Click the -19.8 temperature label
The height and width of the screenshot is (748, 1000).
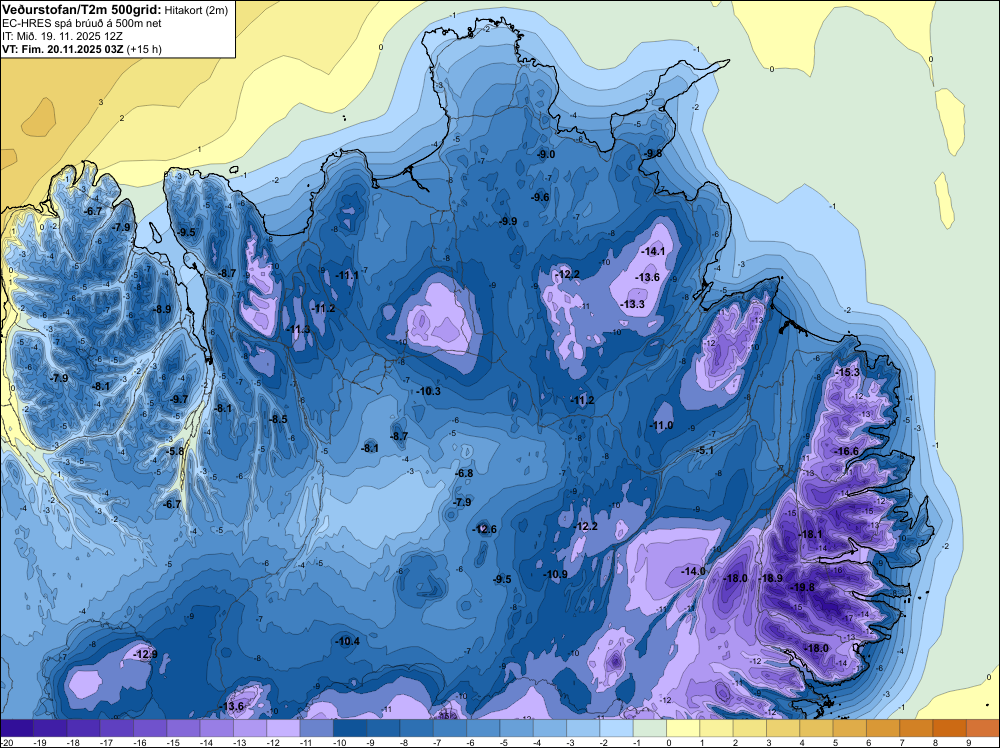tap(802, 587)
